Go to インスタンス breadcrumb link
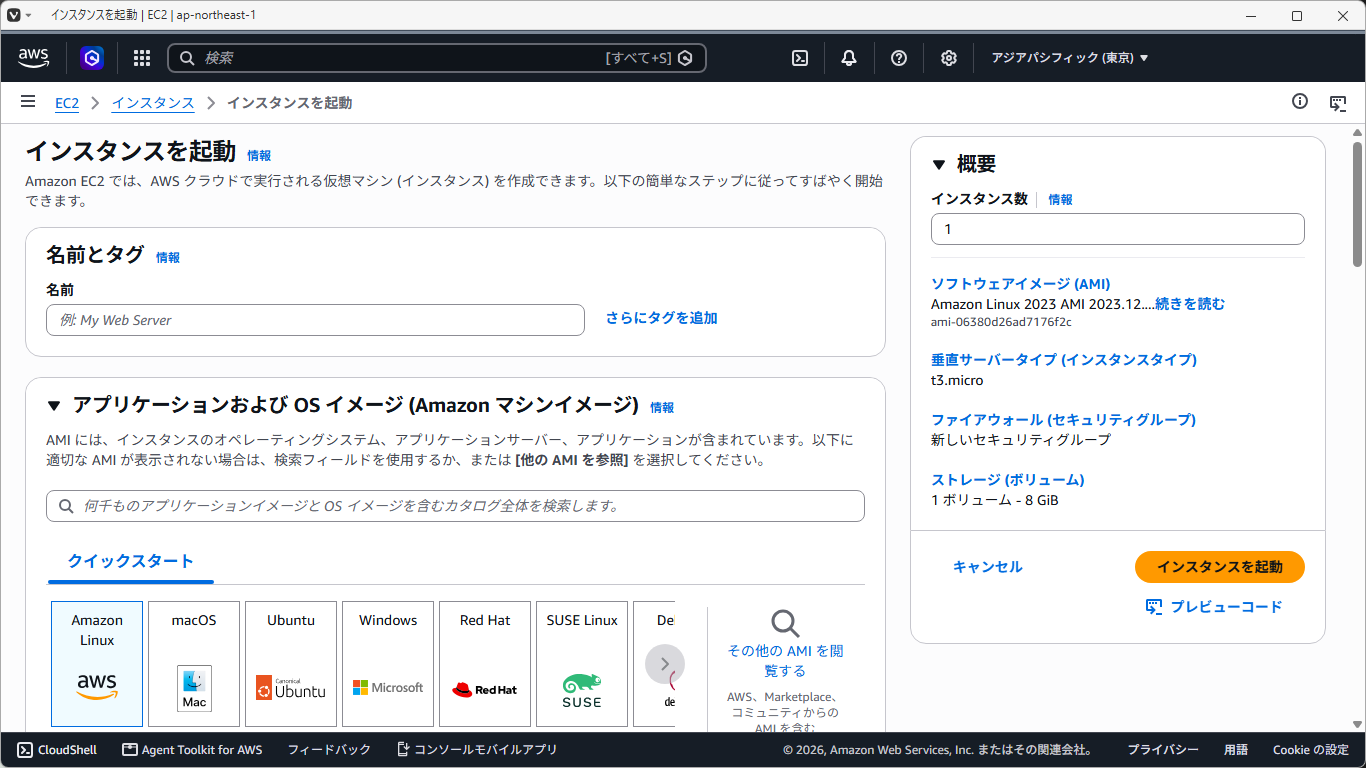Viewport: 1366px width, 768px height. pos(153,103)
